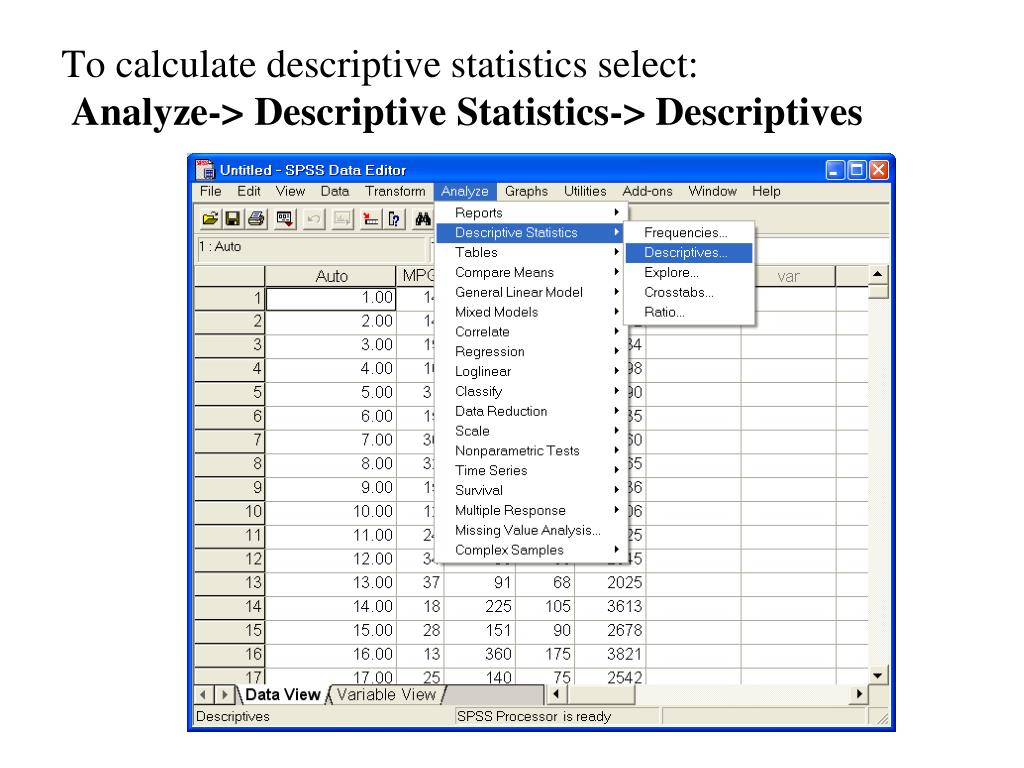1024x768 pixels.
Task: Click the horizontal scrollbar left arrow
Action: 556,694
